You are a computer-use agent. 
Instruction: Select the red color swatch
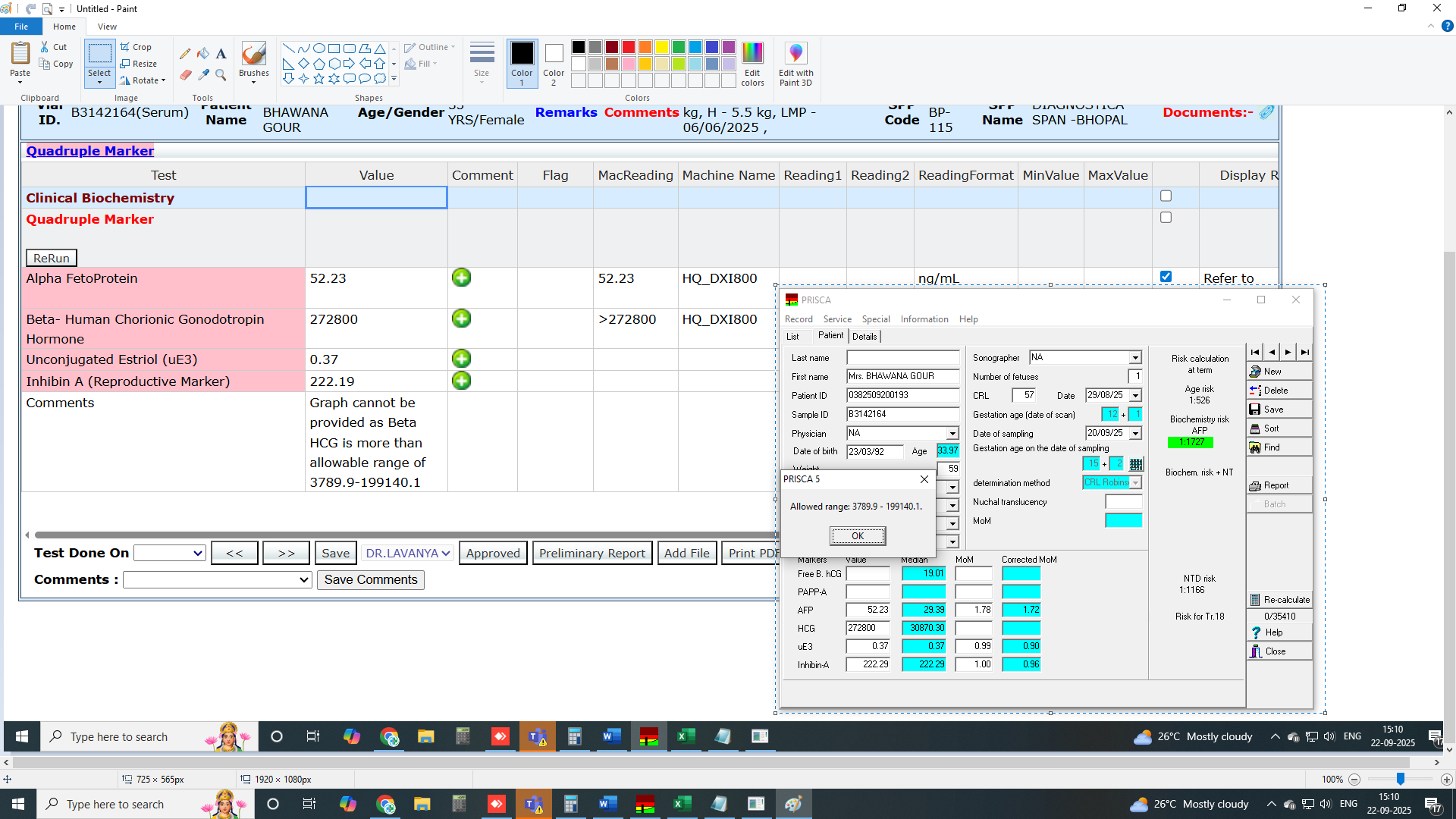click(628, 47)
